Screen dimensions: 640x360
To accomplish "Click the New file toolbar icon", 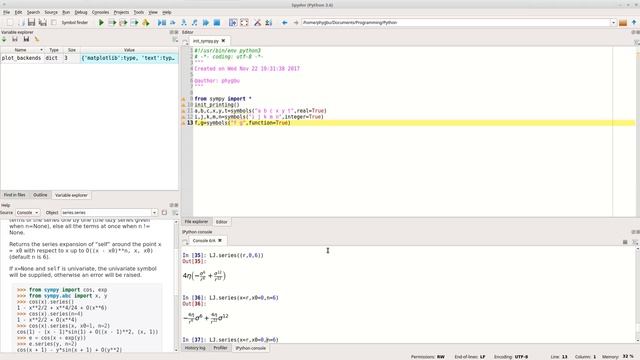I will pos(9,23).
